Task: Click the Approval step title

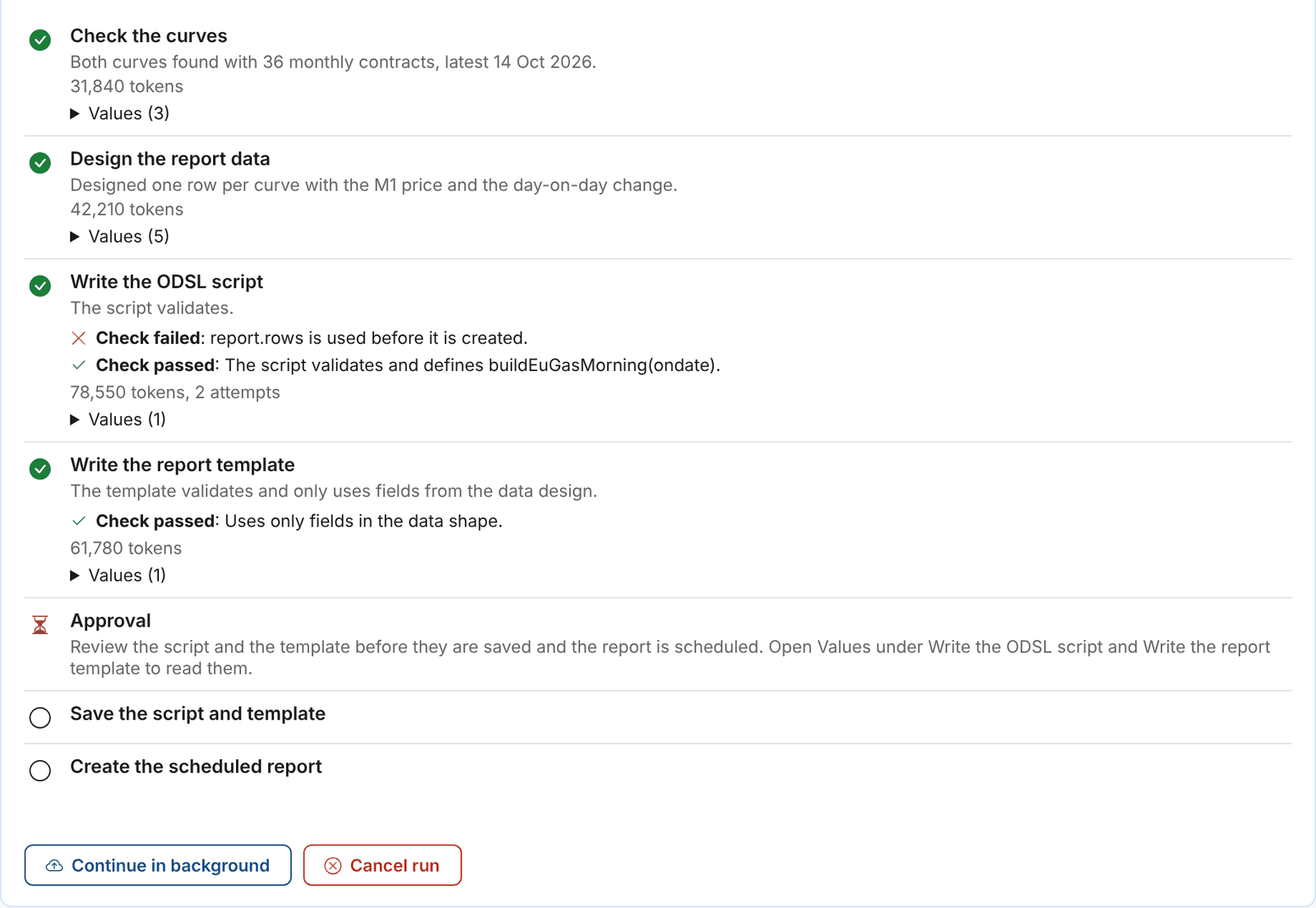Action: (111, 621)
